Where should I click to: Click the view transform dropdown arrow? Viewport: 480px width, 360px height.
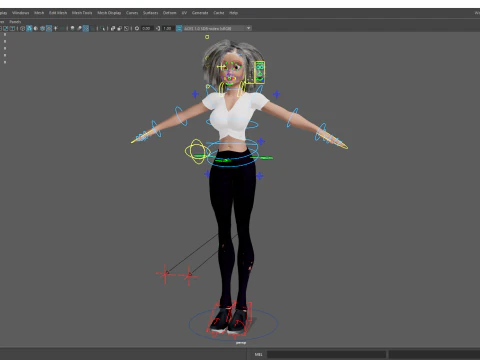coord(249,28)
